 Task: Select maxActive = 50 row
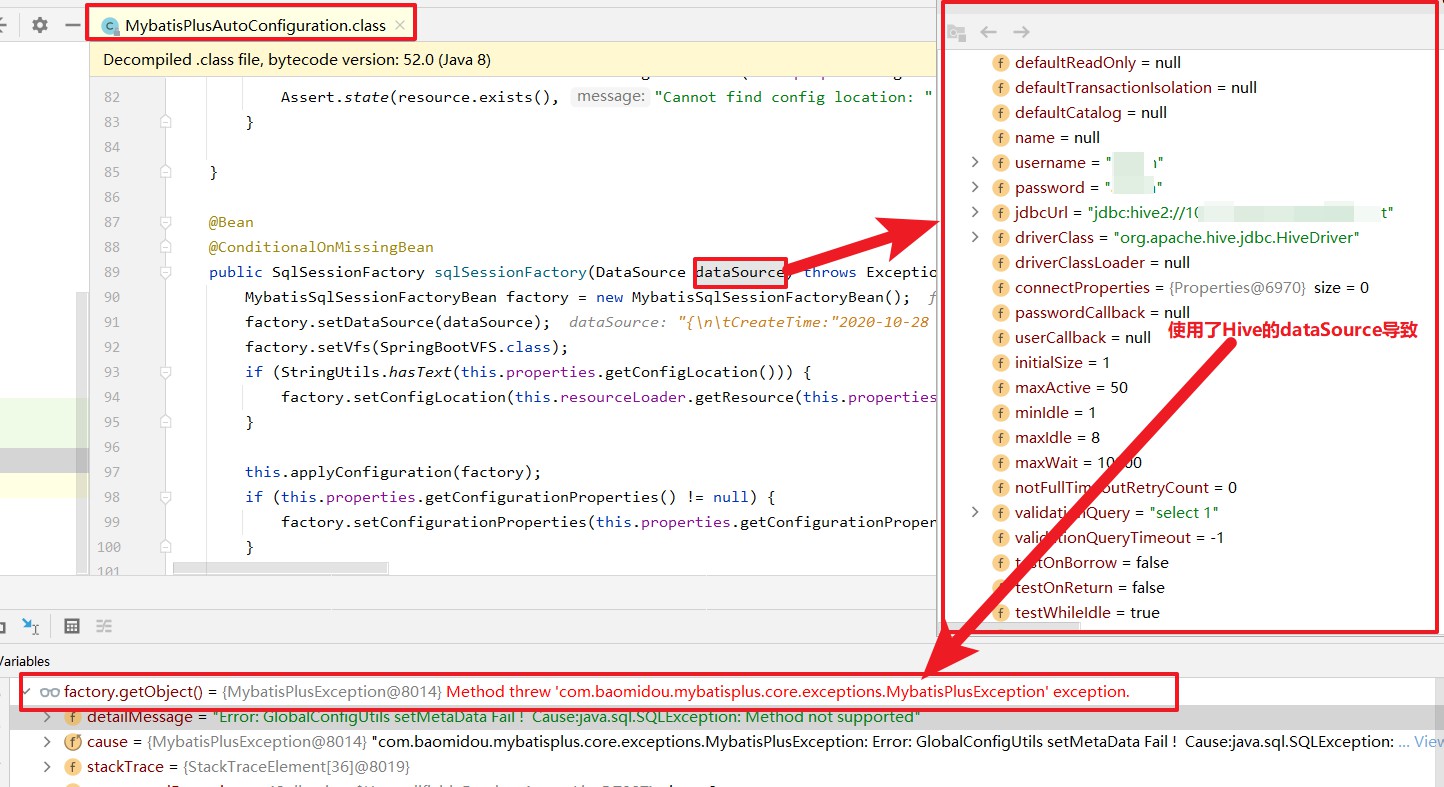coord(1060,387)
